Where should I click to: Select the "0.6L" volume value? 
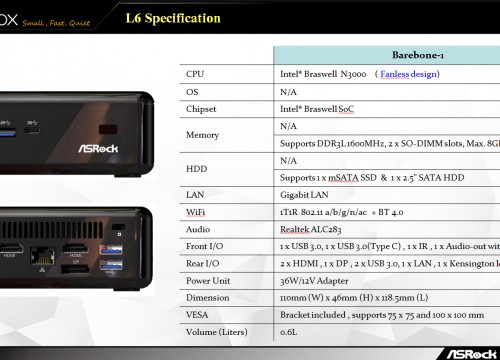click(289, 332)
